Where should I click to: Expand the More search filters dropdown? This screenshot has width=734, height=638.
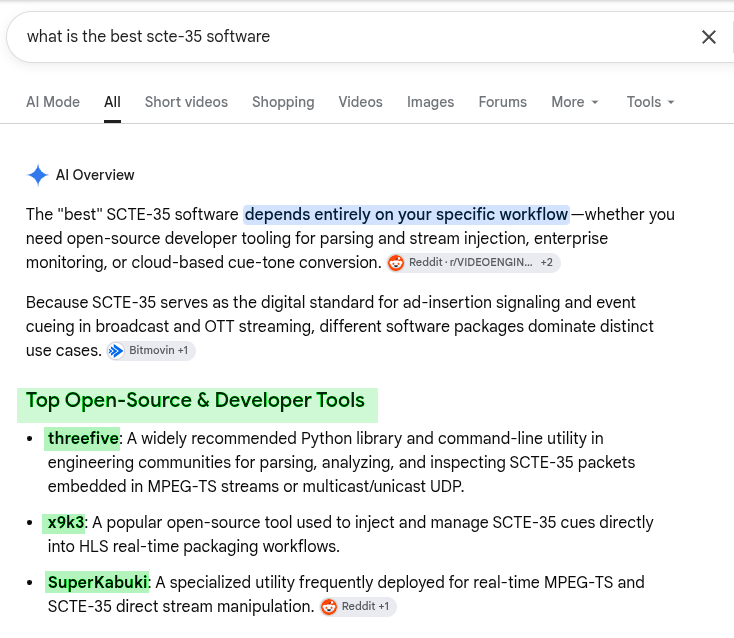point(575,102)
